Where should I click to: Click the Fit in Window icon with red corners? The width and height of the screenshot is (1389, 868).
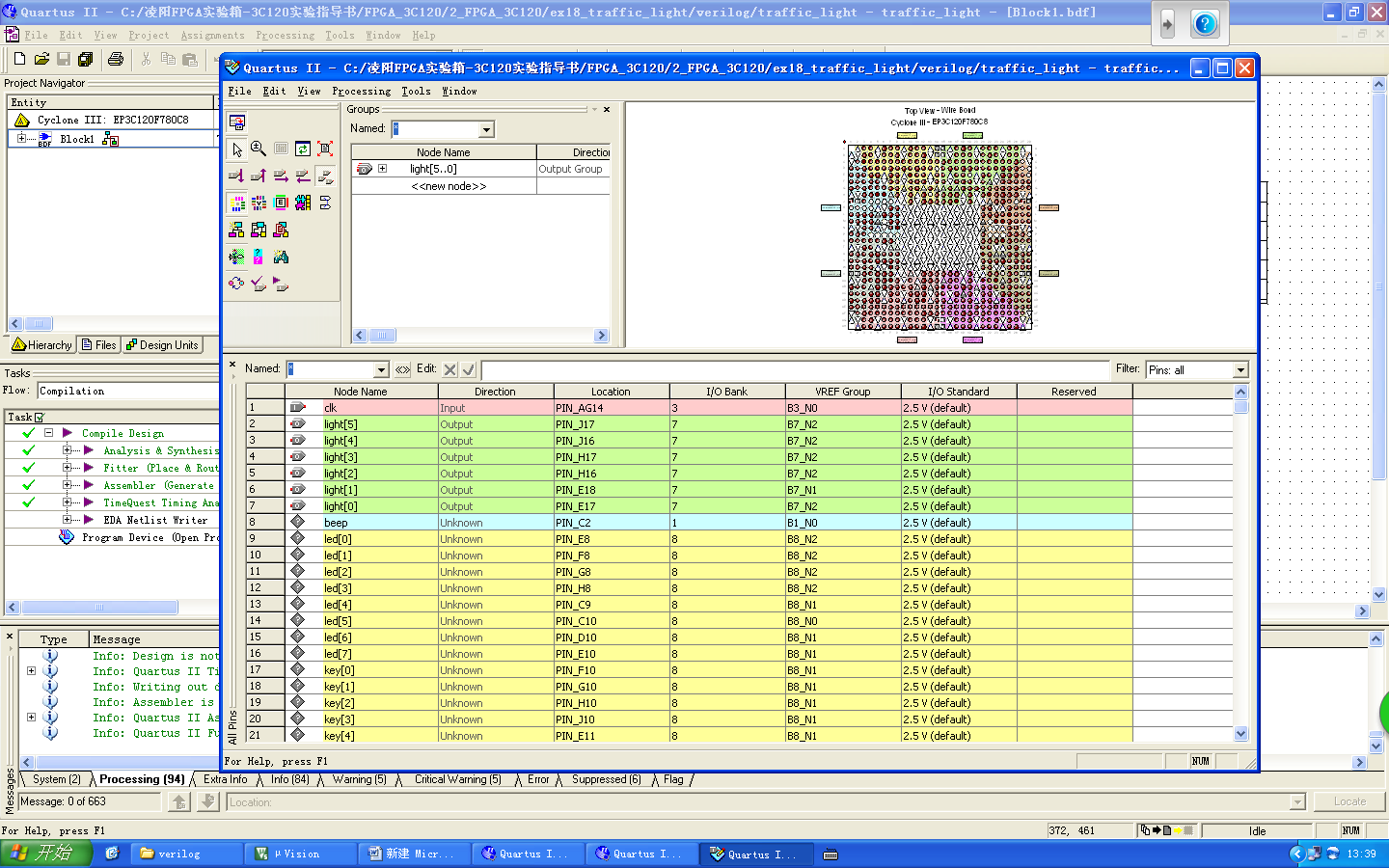325,149
